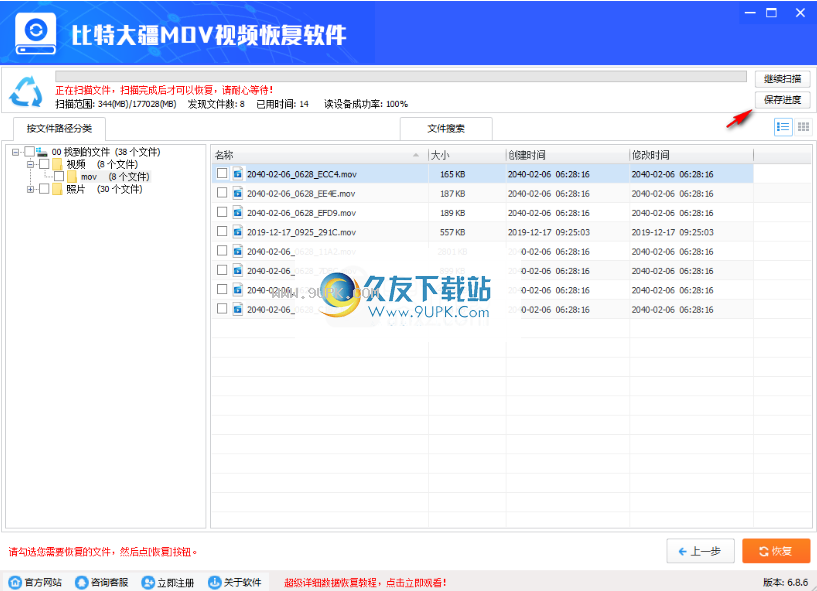Check the box for 2040-02-06_0628_EE4E.mov
Viewport: 817px width, 591px height.
click(x=222, y=192)
